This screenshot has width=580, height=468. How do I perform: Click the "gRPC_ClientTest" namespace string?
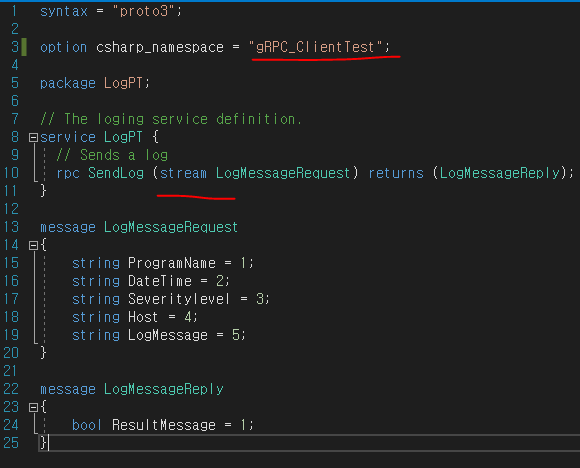(315, 47)
